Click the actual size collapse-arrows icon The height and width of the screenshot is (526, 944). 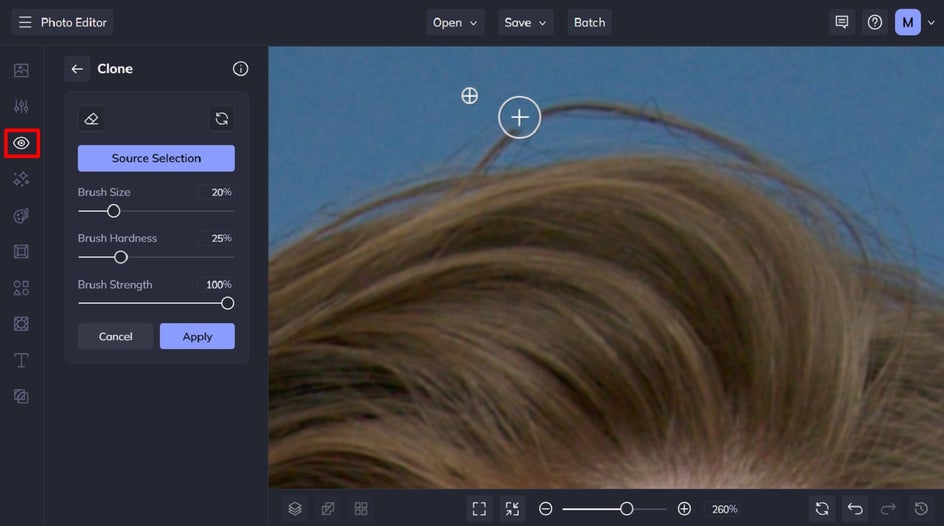pyautogui.click(x=512, y=509)
